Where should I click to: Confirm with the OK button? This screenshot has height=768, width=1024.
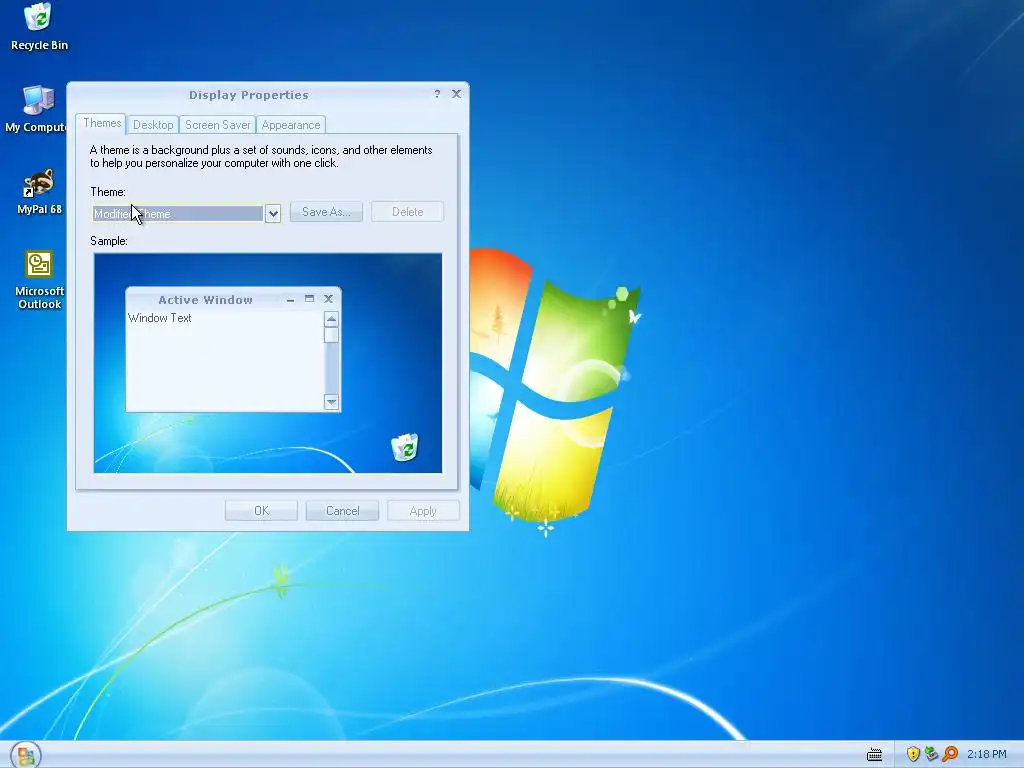pyautogui.click(x=261, y=511)
